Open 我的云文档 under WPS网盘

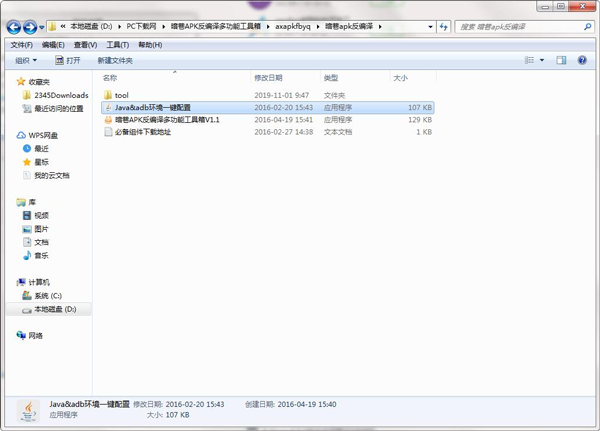(52, 176)
